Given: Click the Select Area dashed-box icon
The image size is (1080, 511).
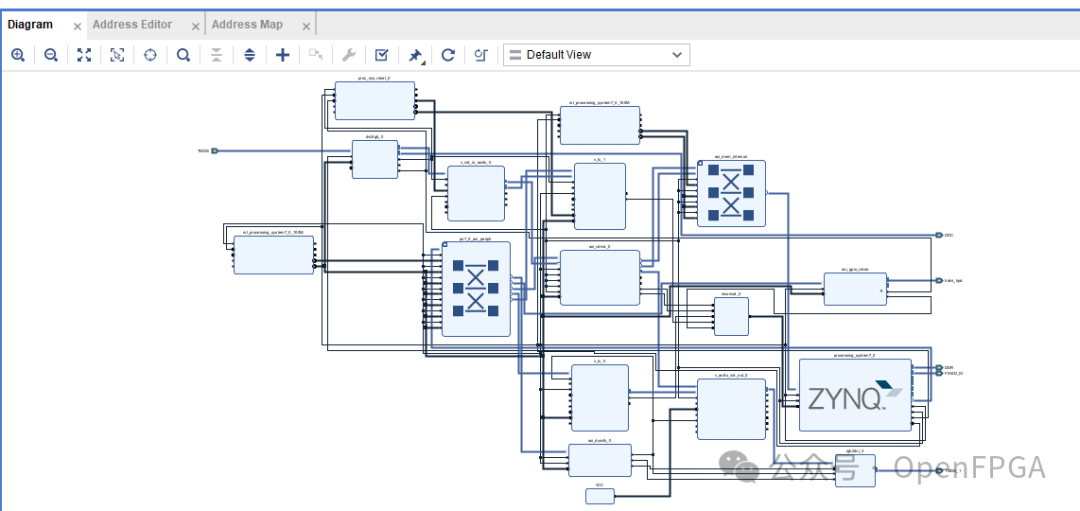Looking at the screenshot, I should coord(117,55).
